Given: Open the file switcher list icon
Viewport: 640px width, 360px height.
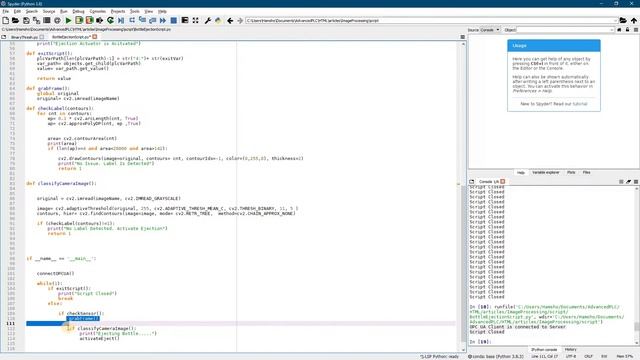Looking at the screenshot, I should [47, 20].
